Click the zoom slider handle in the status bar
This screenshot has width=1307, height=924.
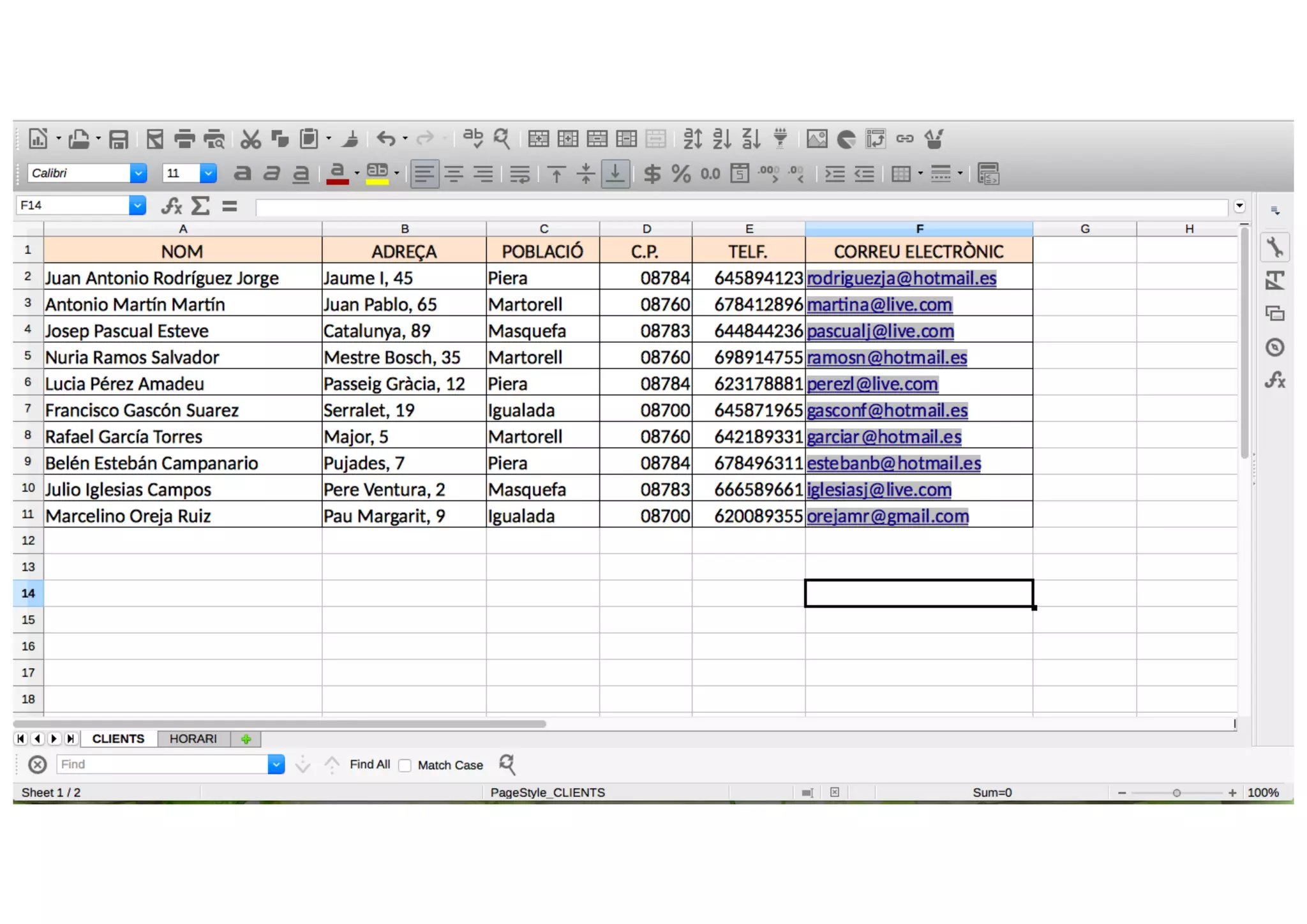click(1176, 793)
